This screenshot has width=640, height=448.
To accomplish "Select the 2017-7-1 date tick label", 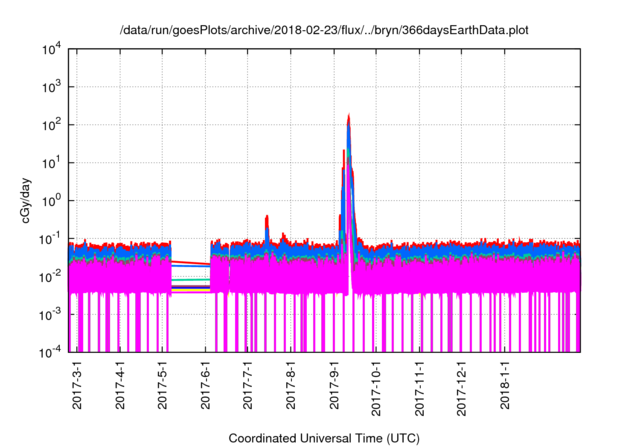I will click(x=248, y=384).
